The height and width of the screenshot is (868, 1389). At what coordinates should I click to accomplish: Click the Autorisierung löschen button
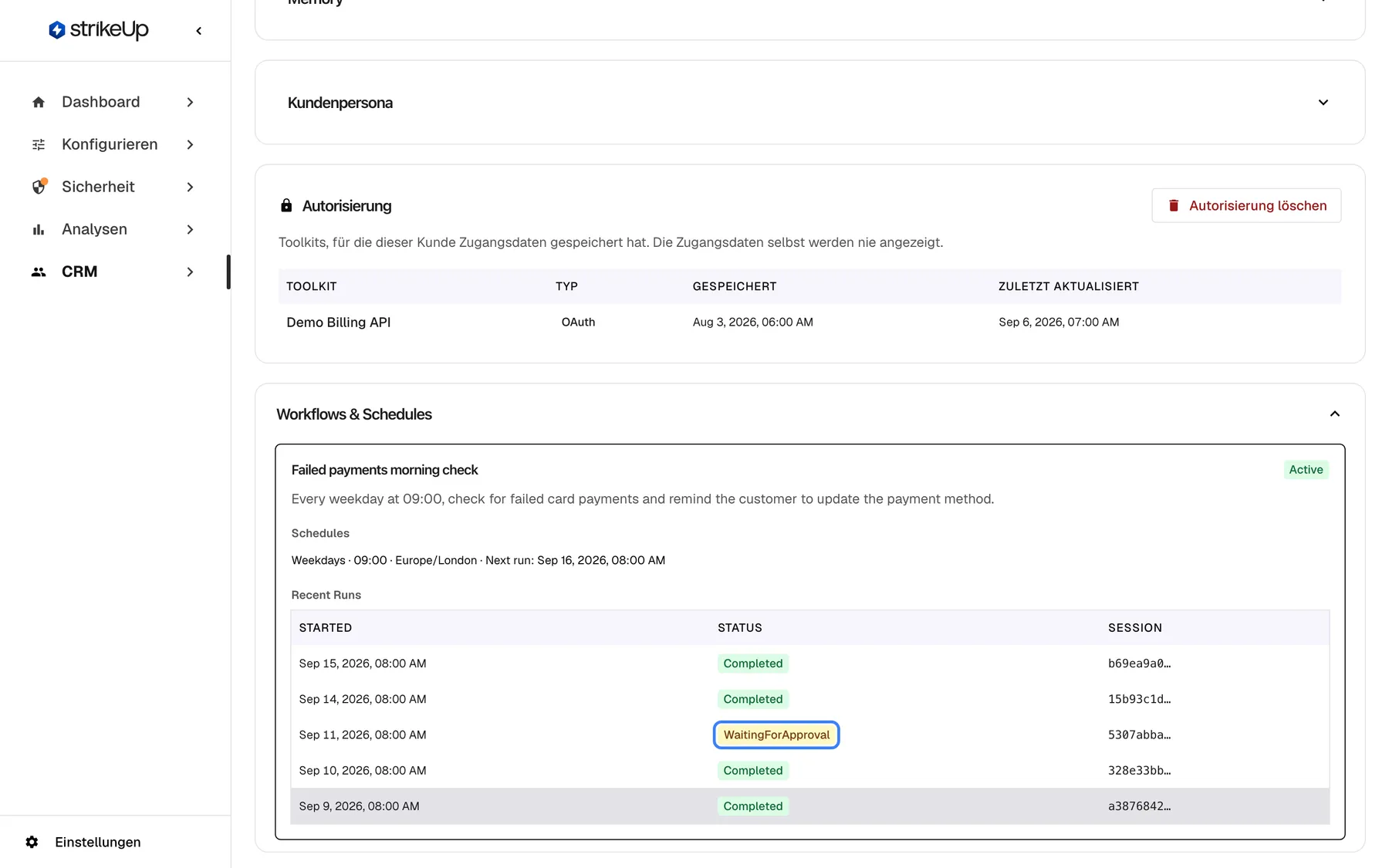click(1246, 205)
